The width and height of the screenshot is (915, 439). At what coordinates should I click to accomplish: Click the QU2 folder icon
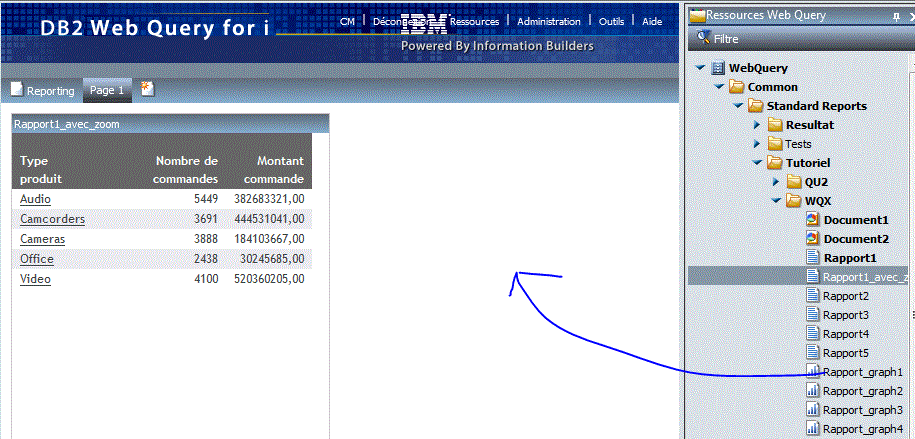pyautogui.click(x=794, y=182)
